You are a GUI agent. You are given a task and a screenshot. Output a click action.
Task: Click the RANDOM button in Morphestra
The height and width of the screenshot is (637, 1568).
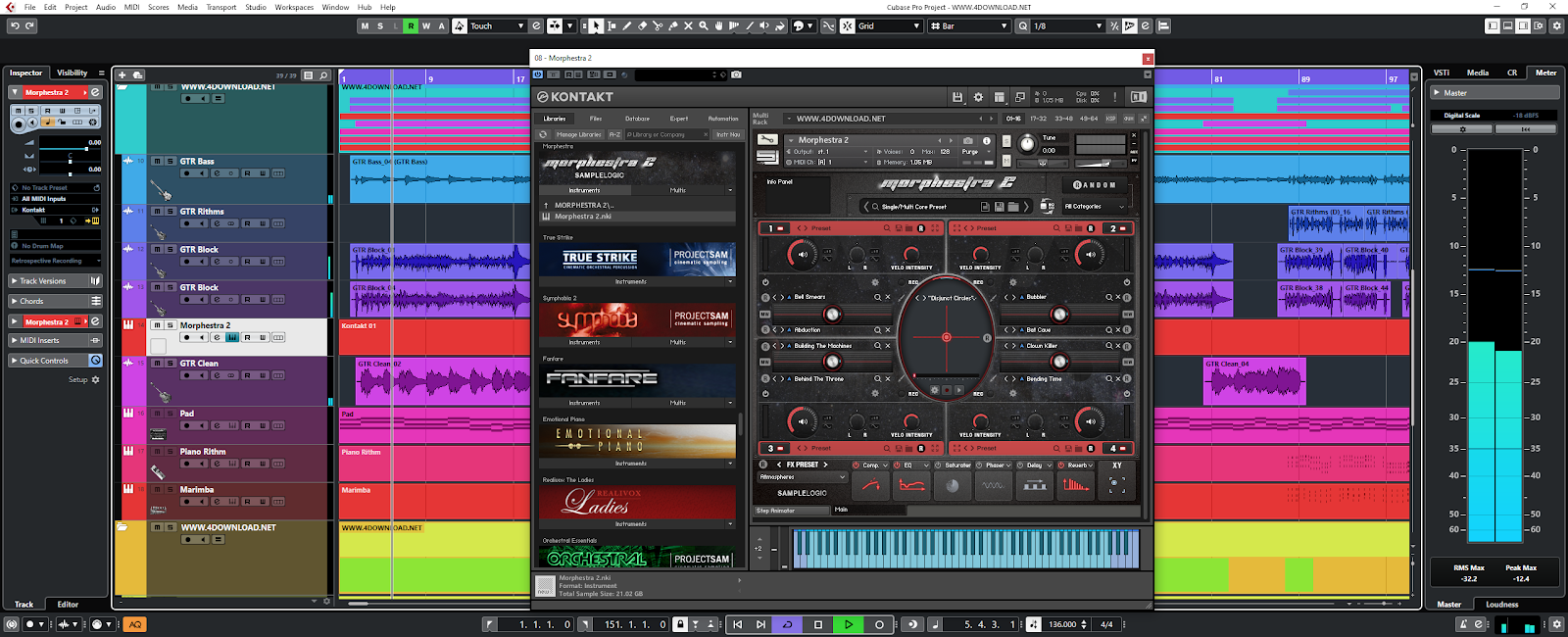[1094, 184]
